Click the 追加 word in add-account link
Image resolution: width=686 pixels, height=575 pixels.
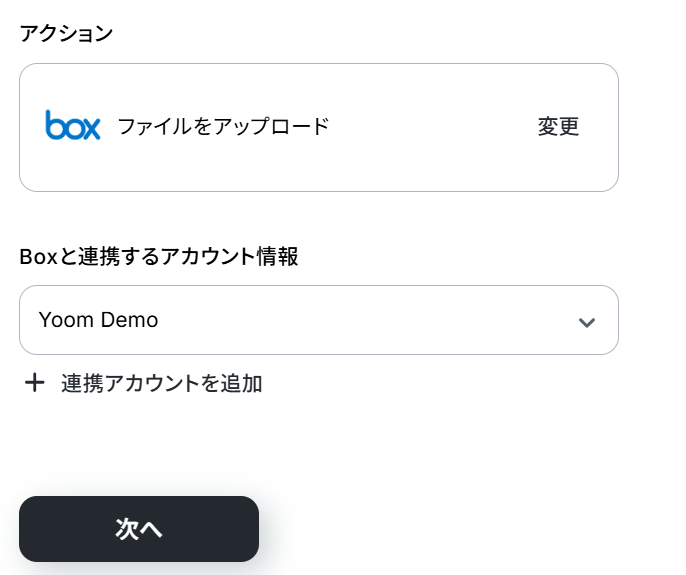241,383
